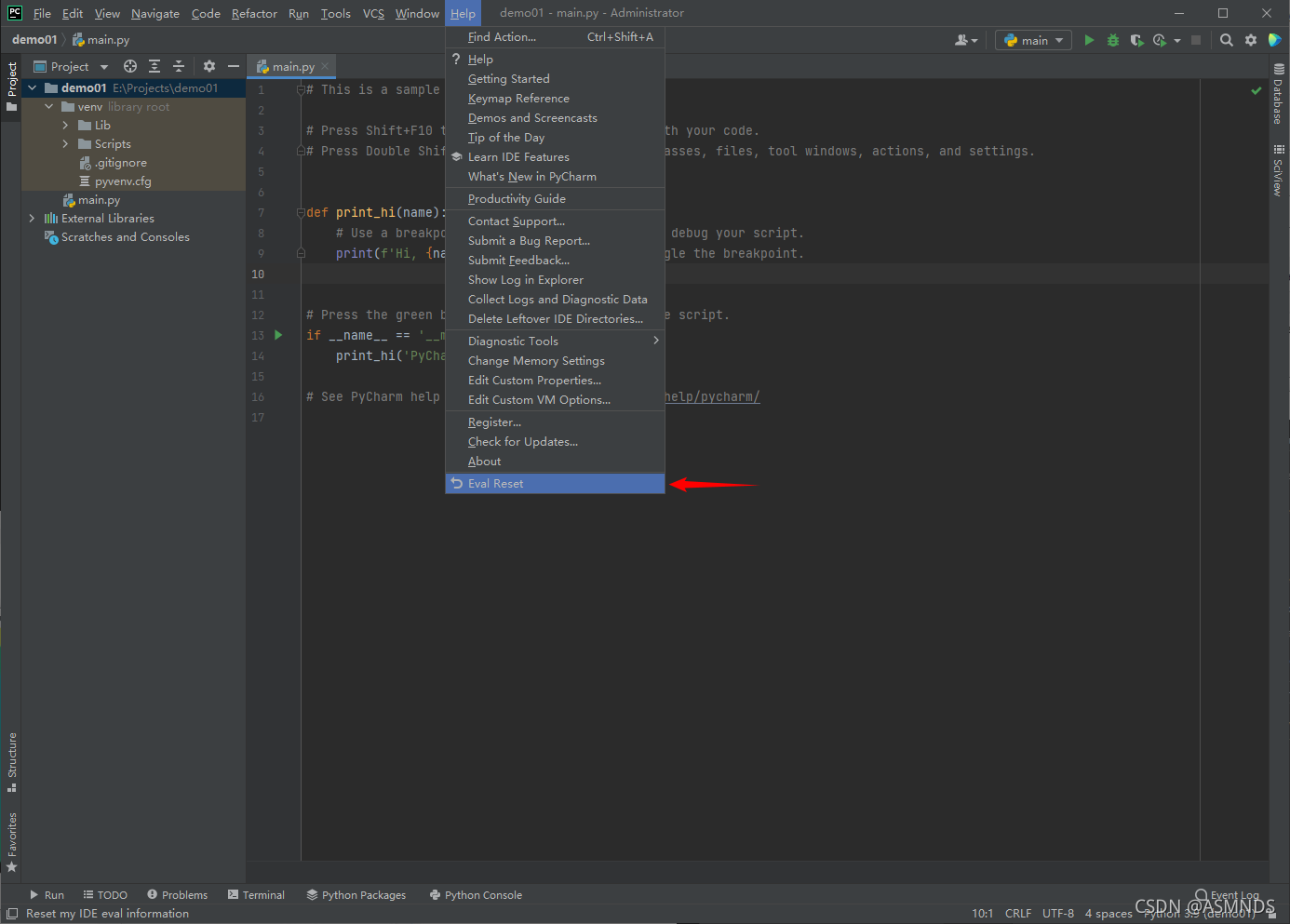Click the JetBrains Toolbox colorful icon
Viewport: 1290px width, 924px height.
pos(1275,40)
